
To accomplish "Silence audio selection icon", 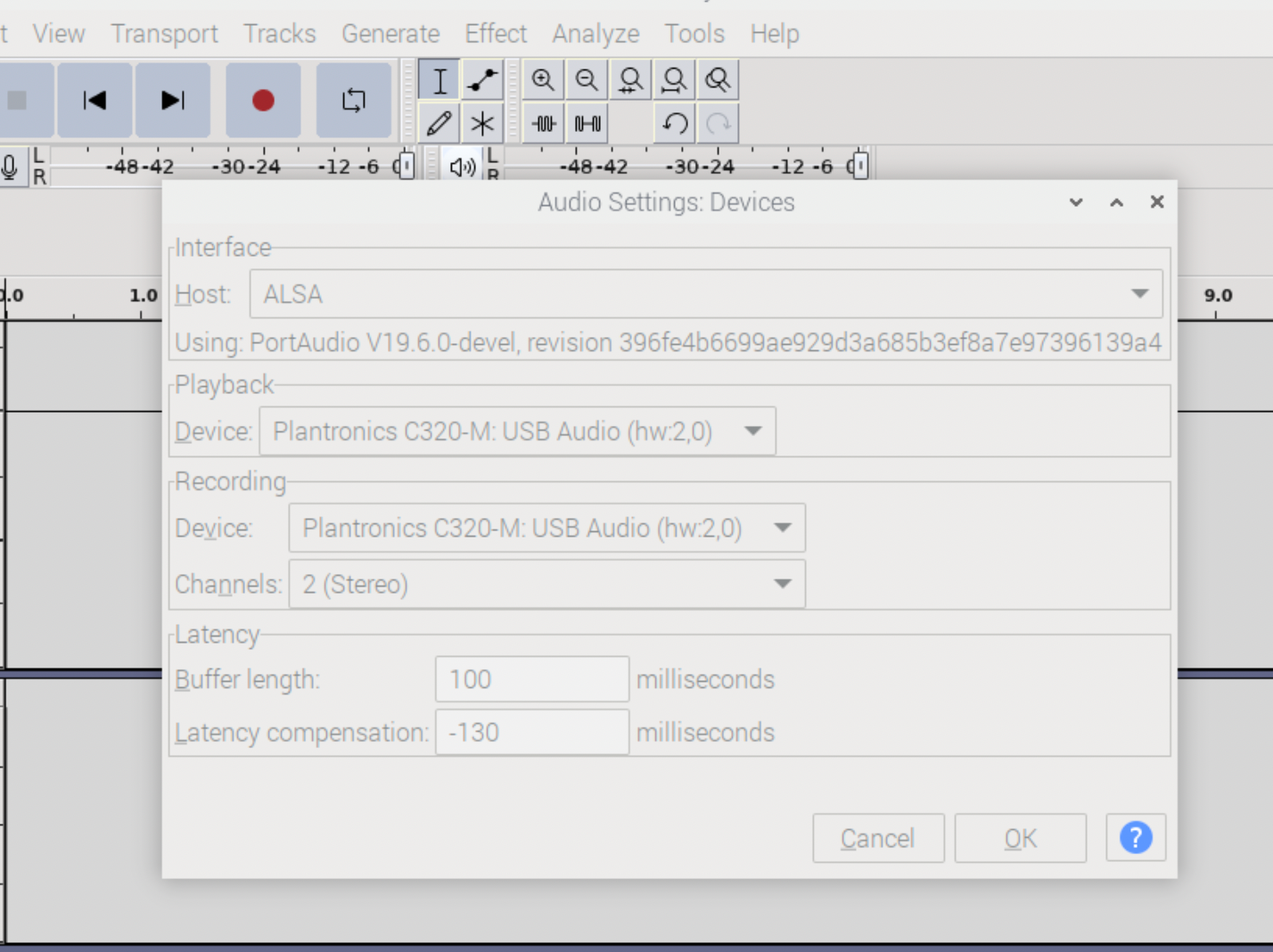I will pos(587,123).
